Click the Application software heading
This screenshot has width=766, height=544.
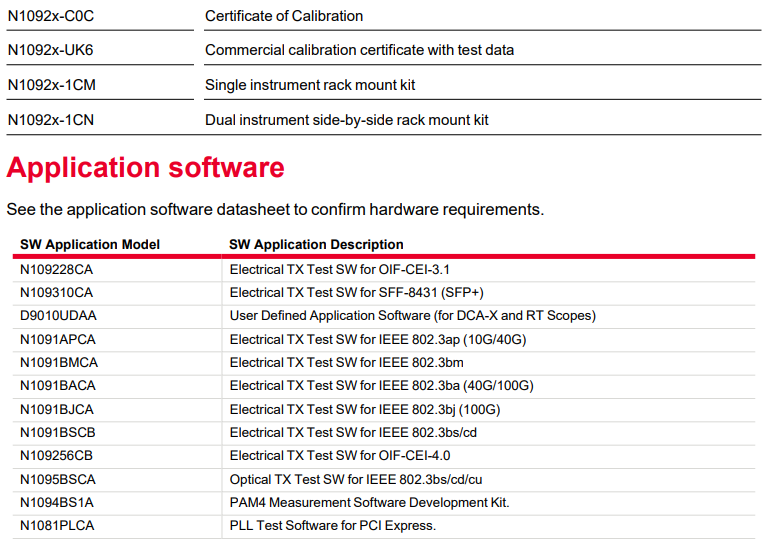pyautogui.click(x=145, y=167)
